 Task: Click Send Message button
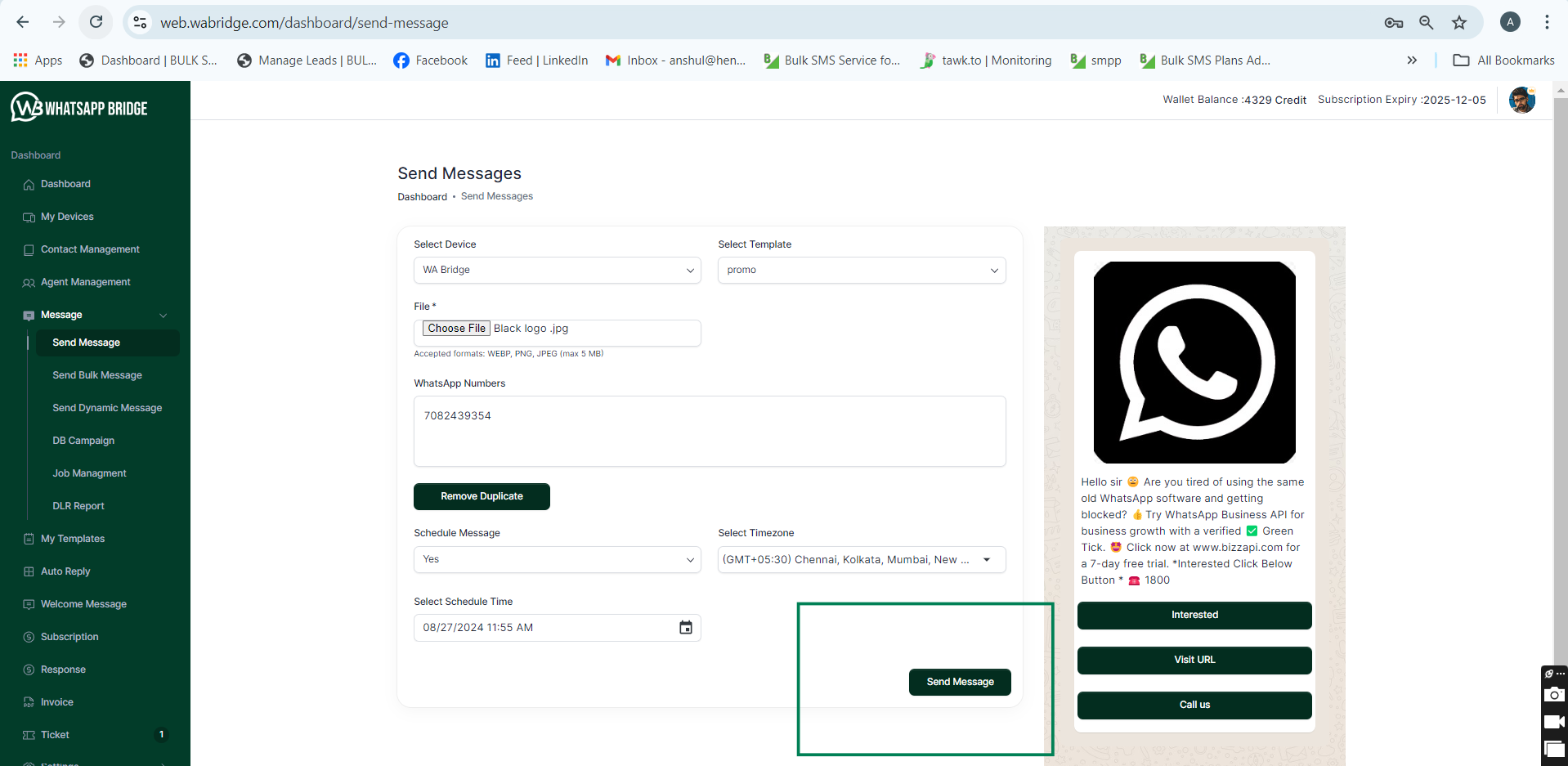(x=960, y=682)
